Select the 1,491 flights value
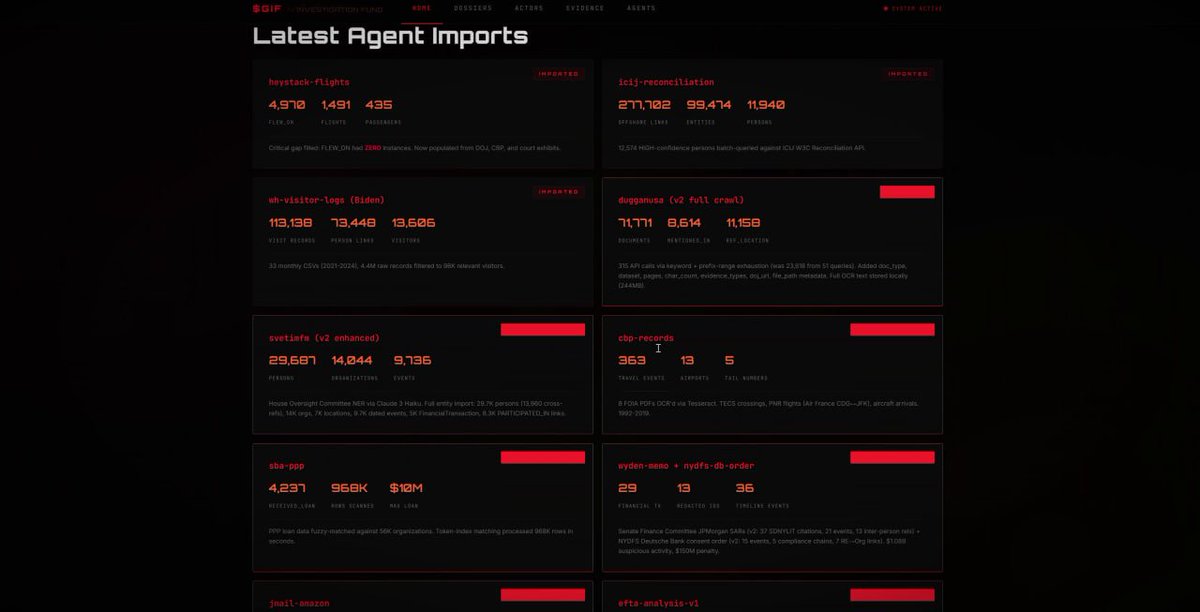1200x612 pixels. [336, 105]
